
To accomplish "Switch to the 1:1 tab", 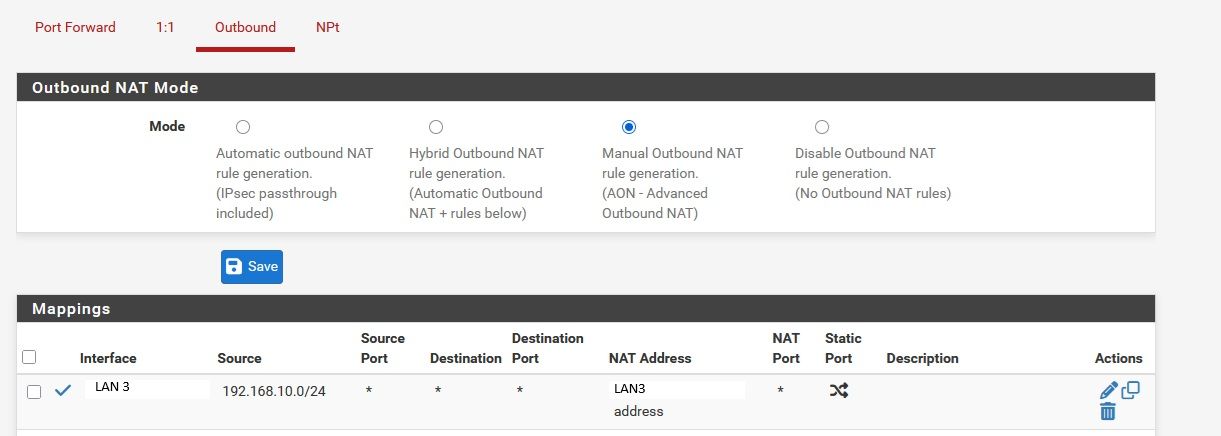I will click(165, 27).
